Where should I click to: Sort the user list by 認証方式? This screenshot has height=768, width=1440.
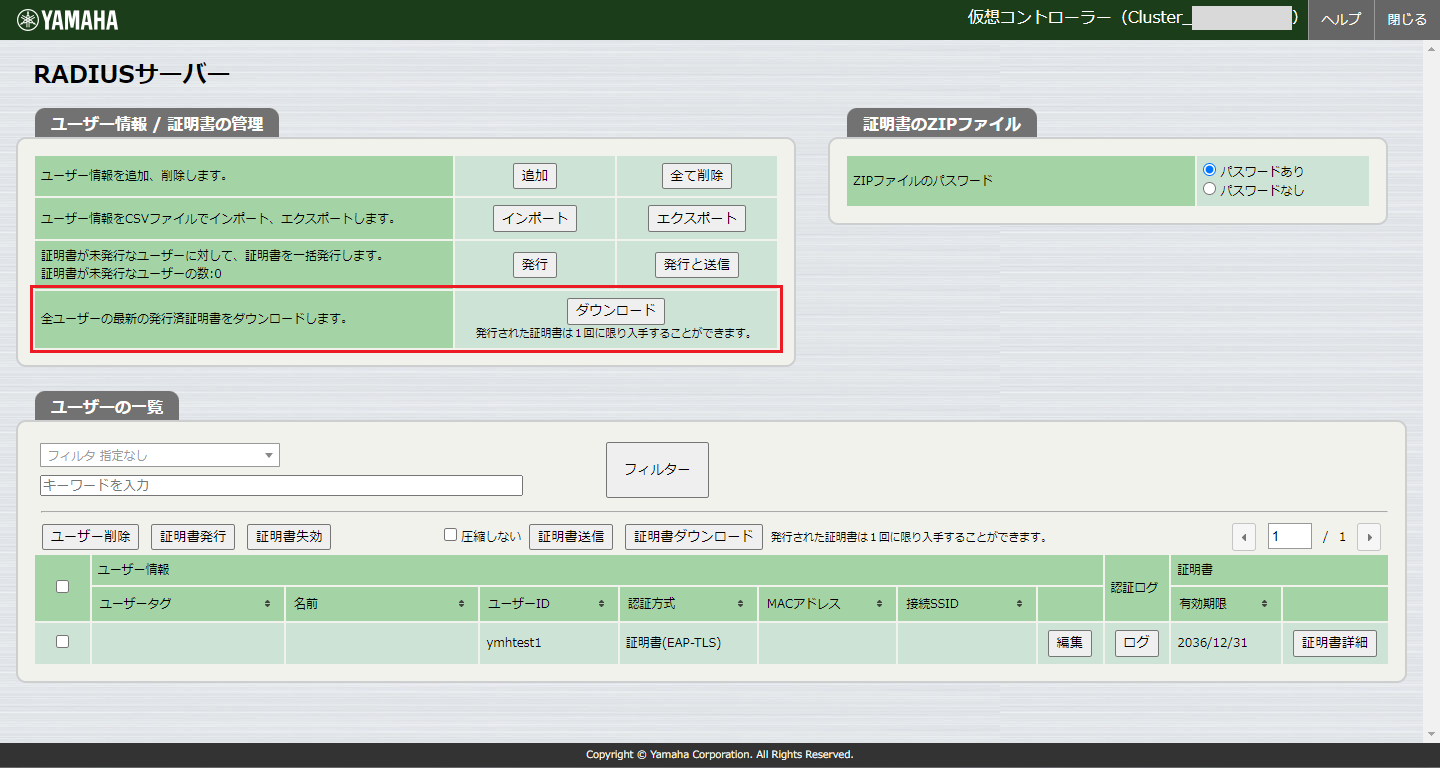[742, 603]
